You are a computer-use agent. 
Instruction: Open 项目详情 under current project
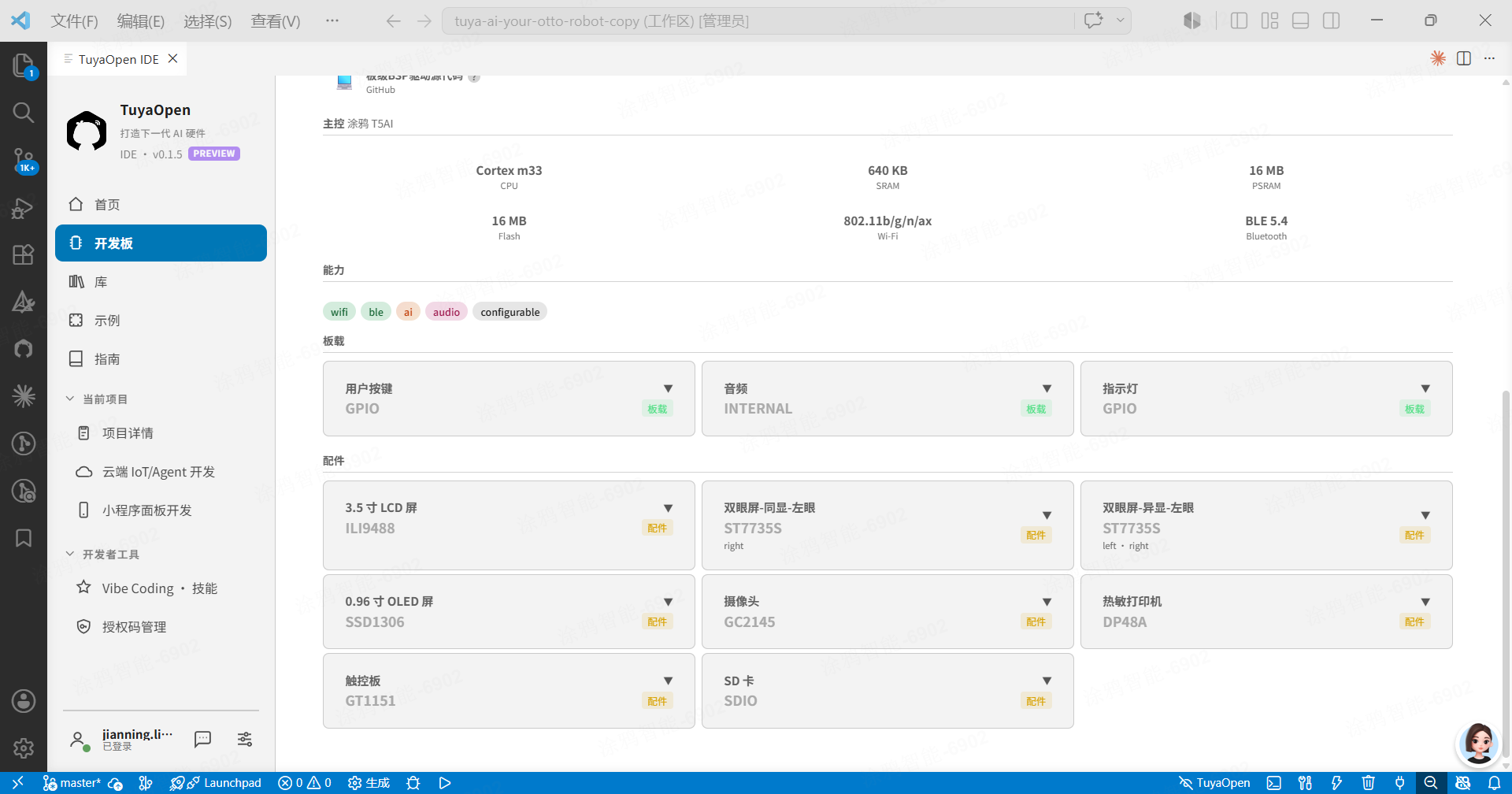click(x=161, y=433)
